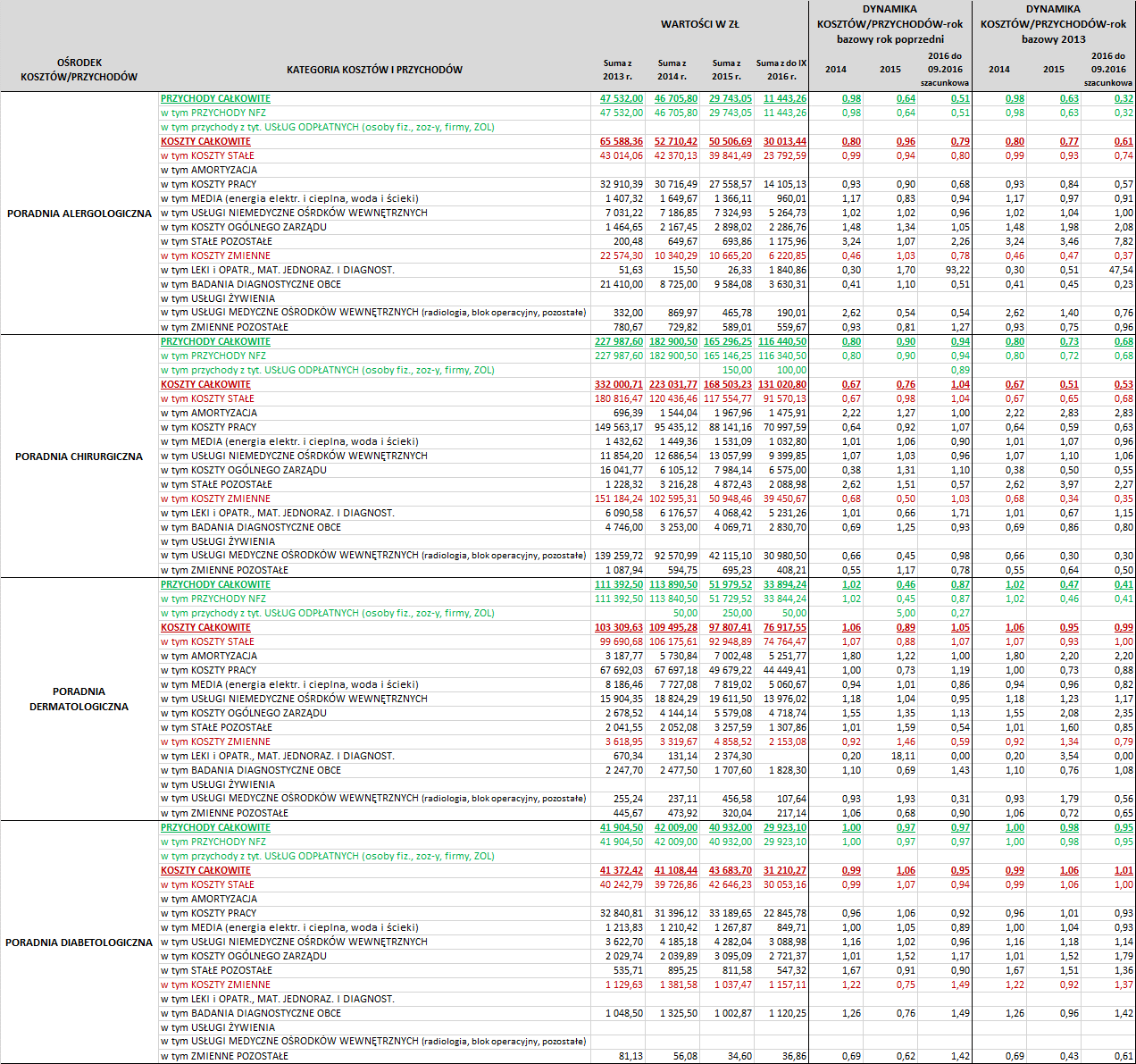Select the 'WARTOŚCI W ZŁ' header cell
Viewport: 1136px width, 1064px height.
pyautogui.click(x=699, y=24)
